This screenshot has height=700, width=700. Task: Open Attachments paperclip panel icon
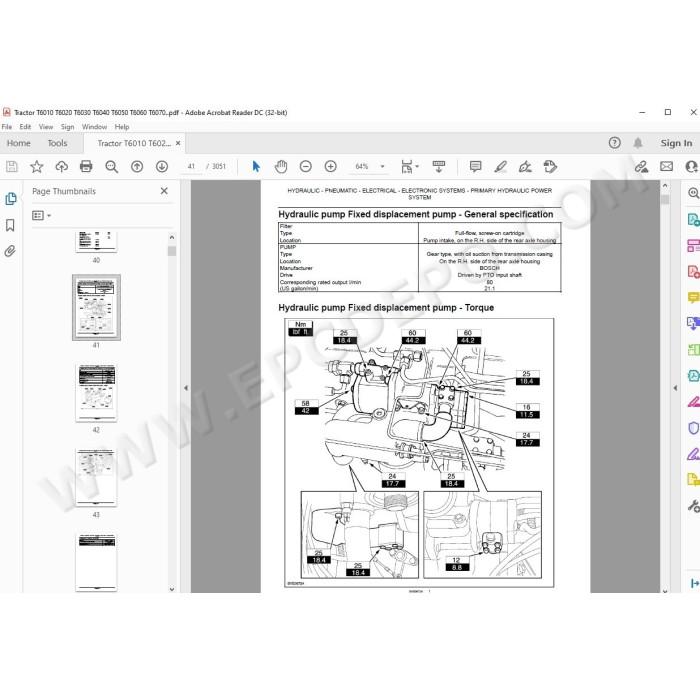pos(10,251)
